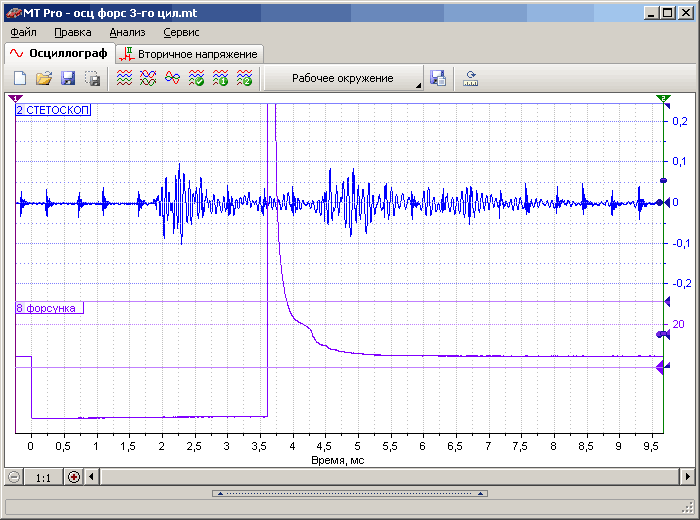Open the Анализ menu
Viewport: 700px width, 520px height.
tap(127, 32)
